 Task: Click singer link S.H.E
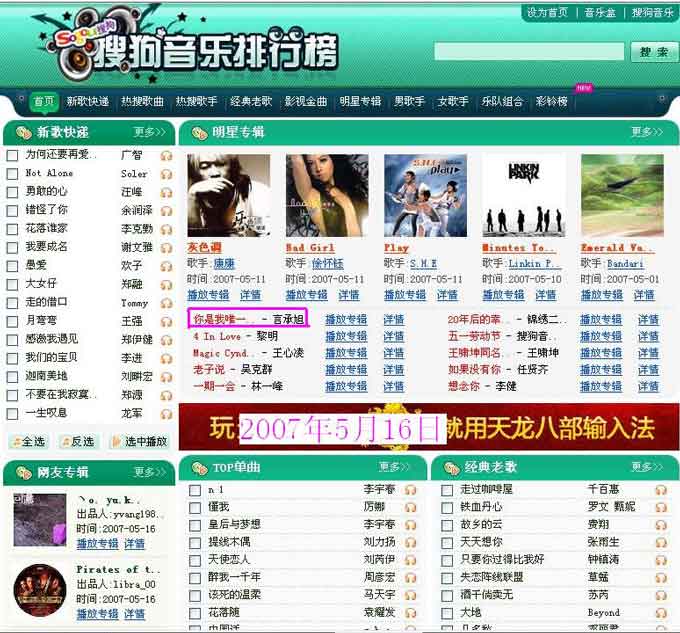[x=423, y=264]
